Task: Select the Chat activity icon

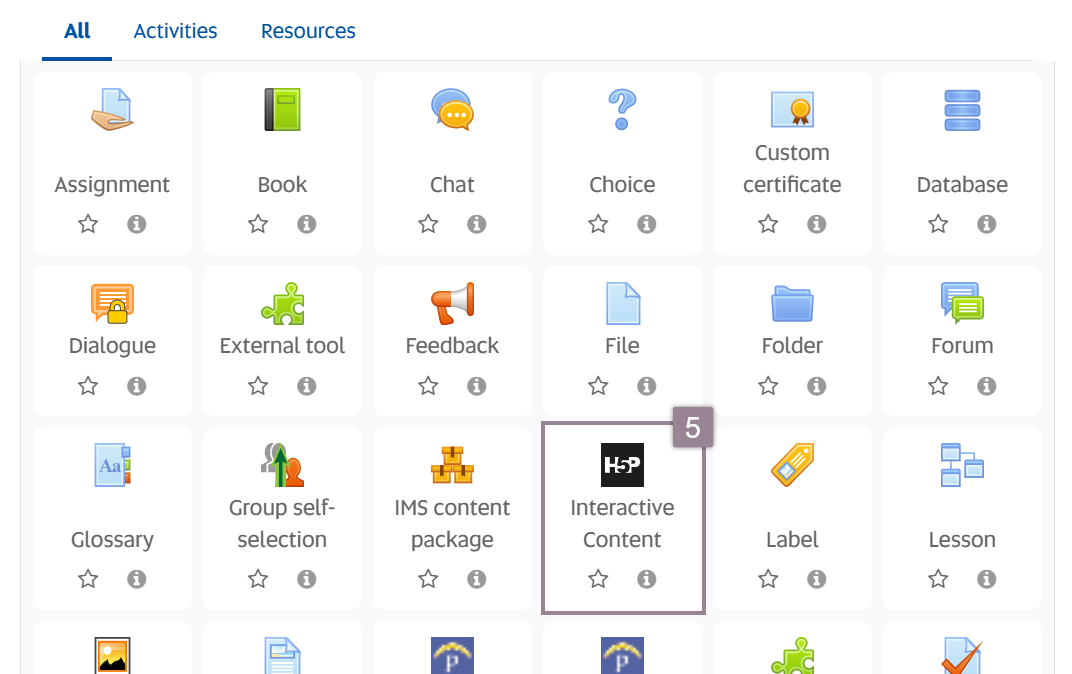Action: (x=452, y=110)
